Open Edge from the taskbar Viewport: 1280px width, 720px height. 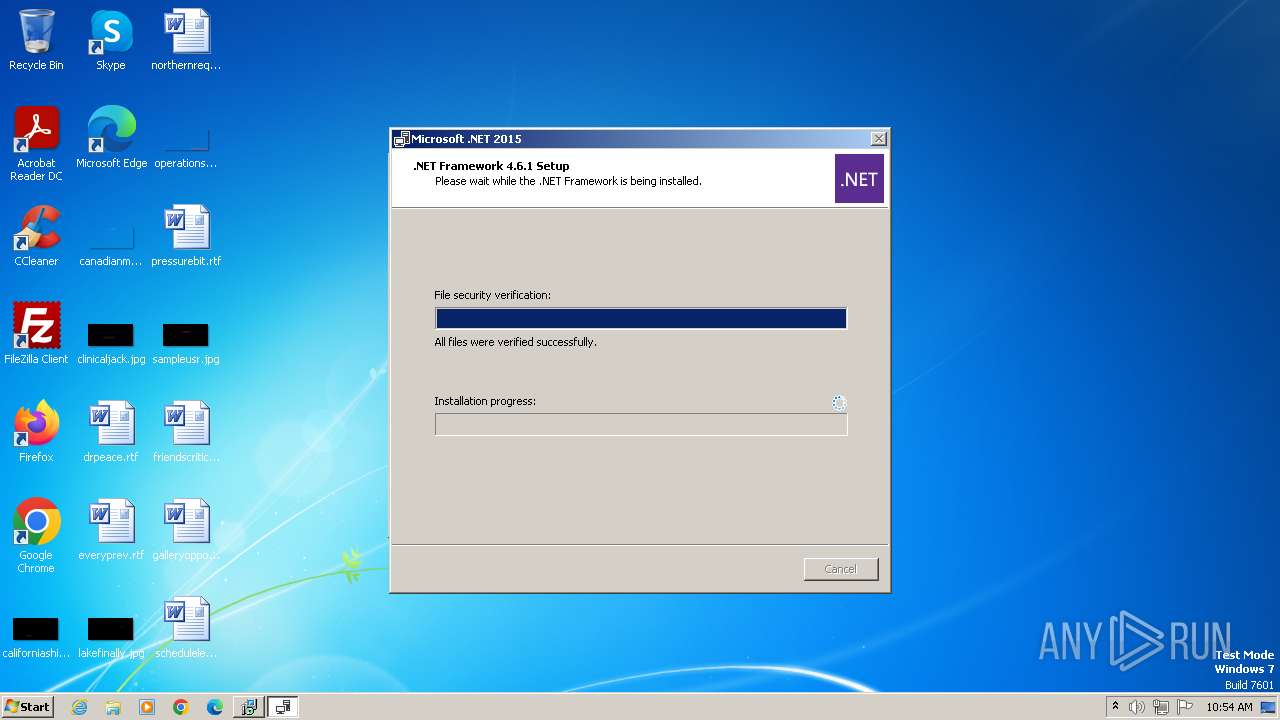(x=215, y=707)
